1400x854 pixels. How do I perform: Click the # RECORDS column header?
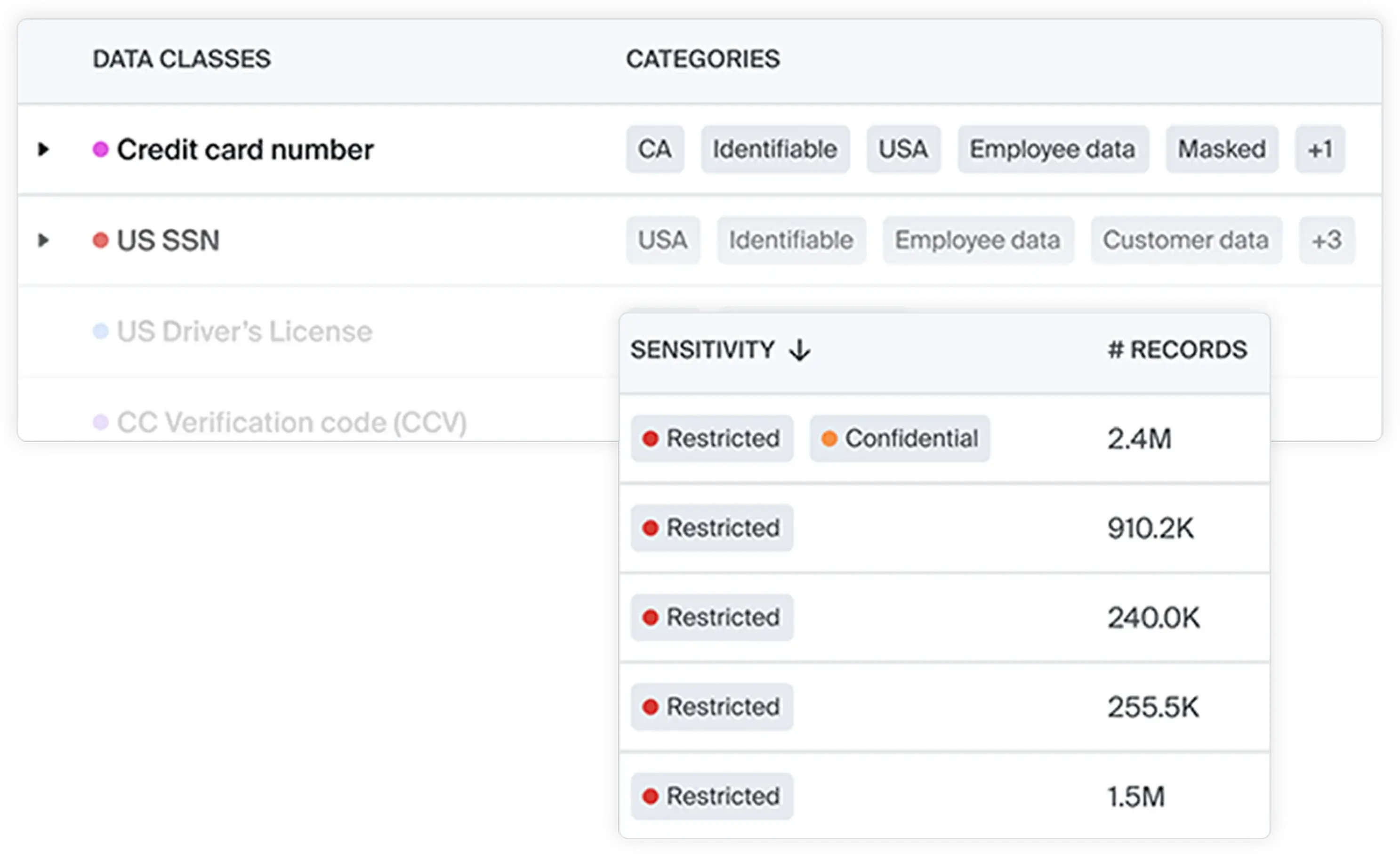[x=1177, y=350]
